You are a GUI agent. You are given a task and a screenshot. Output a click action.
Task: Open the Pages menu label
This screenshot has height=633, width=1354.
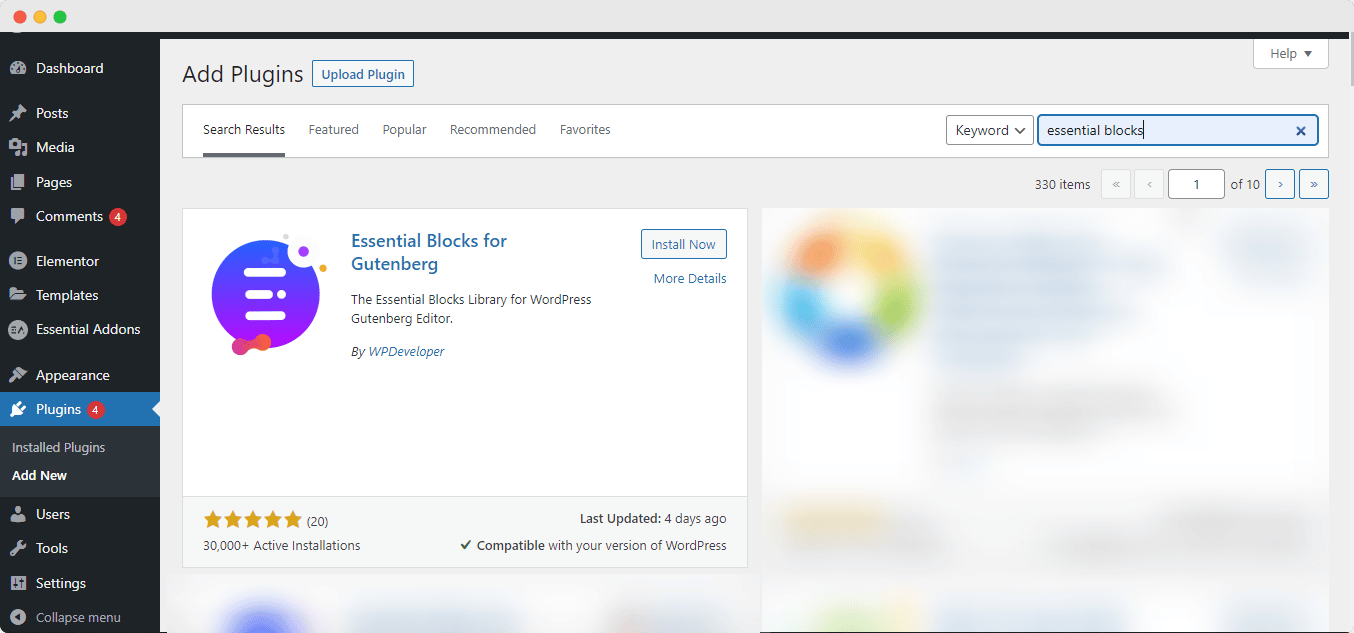coord(54,182)
